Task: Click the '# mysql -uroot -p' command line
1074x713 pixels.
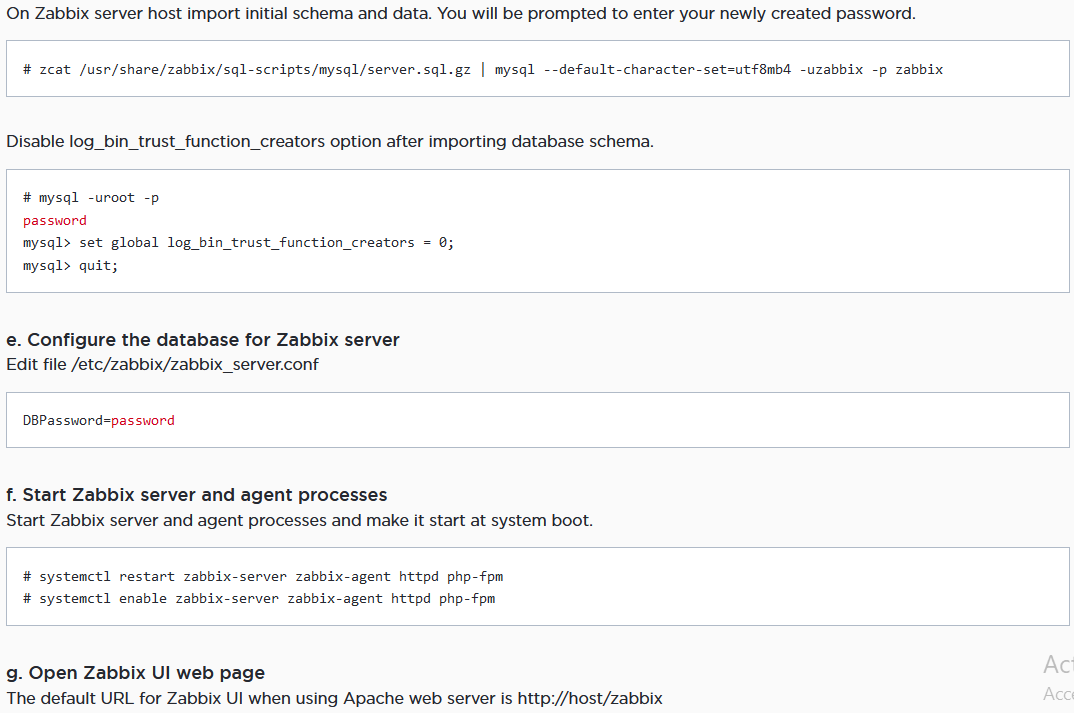Action: [x=91, y=198]
